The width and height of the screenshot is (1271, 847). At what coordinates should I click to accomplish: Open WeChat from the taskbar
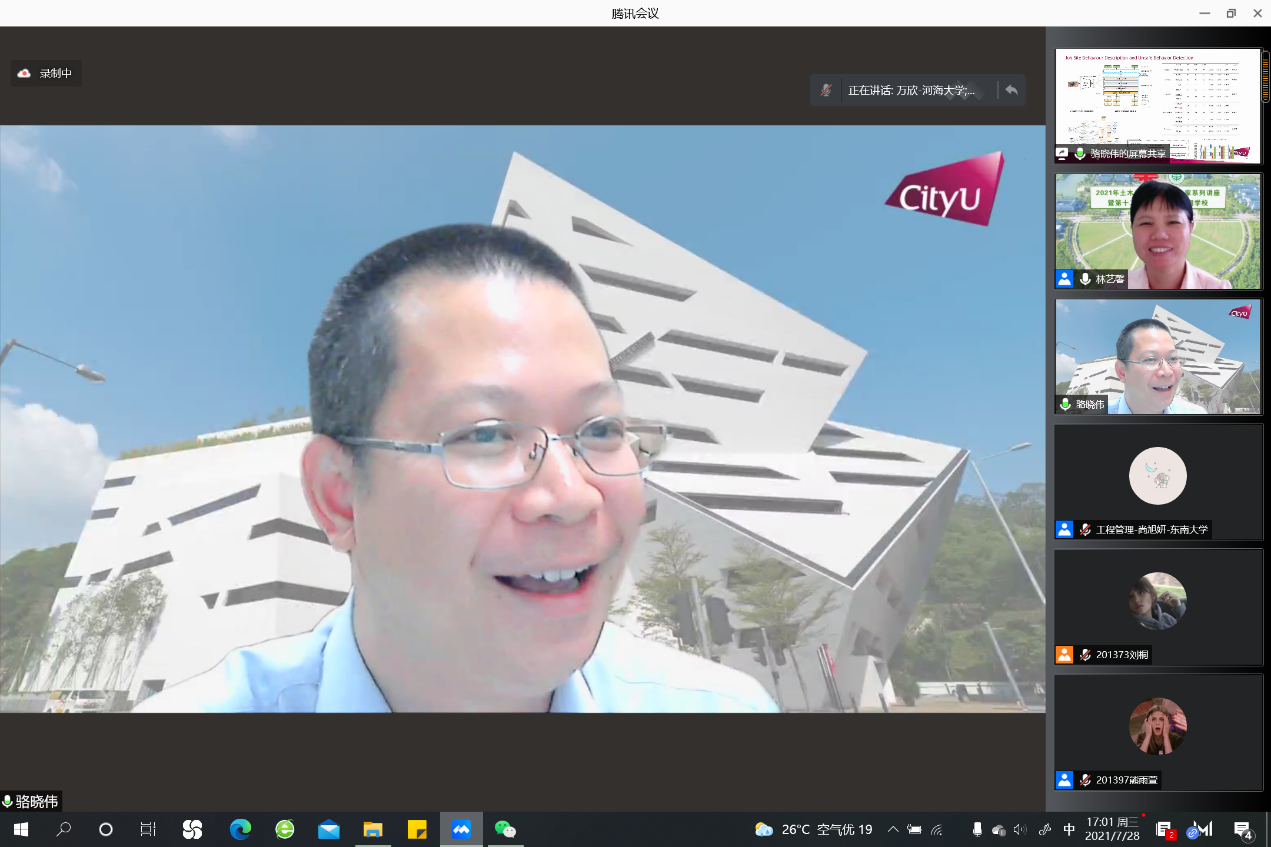pos(505,829)
